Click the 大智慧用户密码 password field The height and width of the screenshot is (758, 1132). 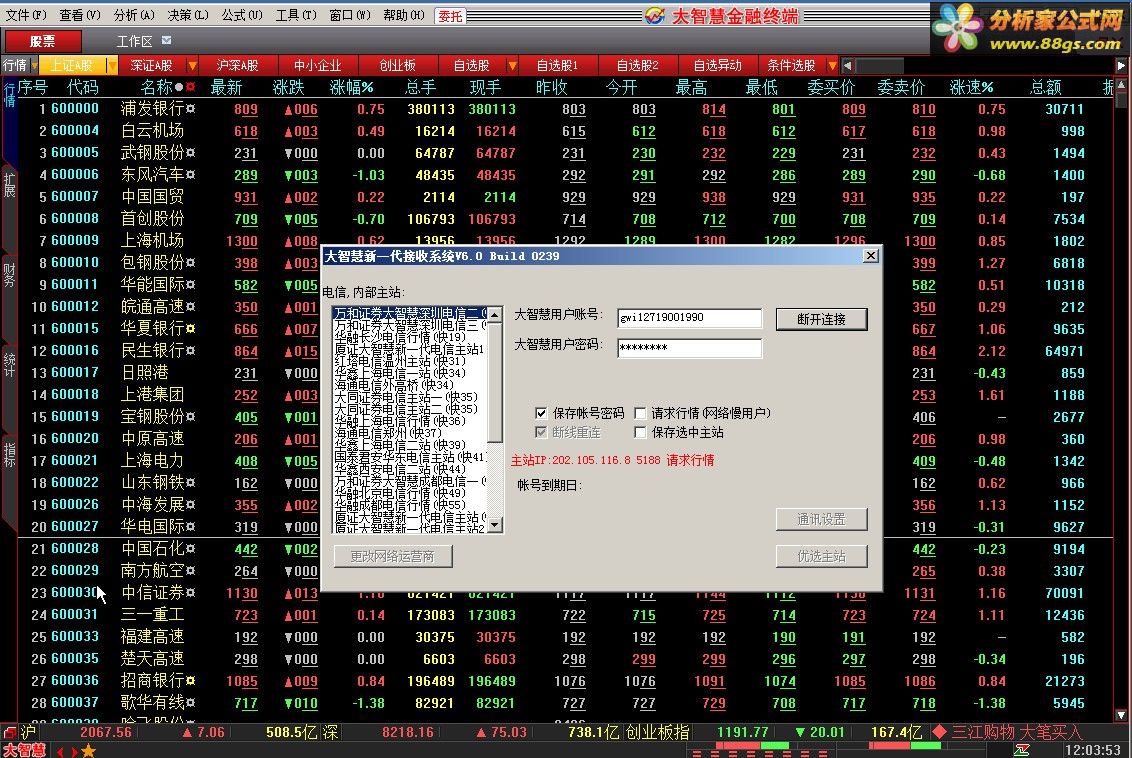click(689, 348)
